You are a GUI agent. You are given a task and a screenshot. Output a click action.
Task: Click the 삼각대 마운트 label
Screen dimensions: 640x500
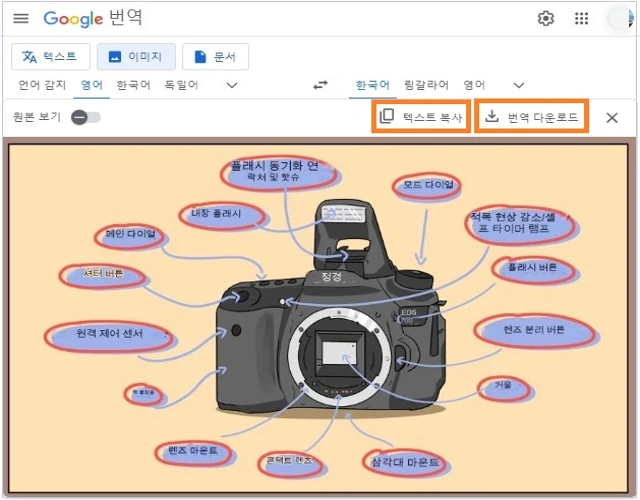pyautogui.click(x=405, y=462)
